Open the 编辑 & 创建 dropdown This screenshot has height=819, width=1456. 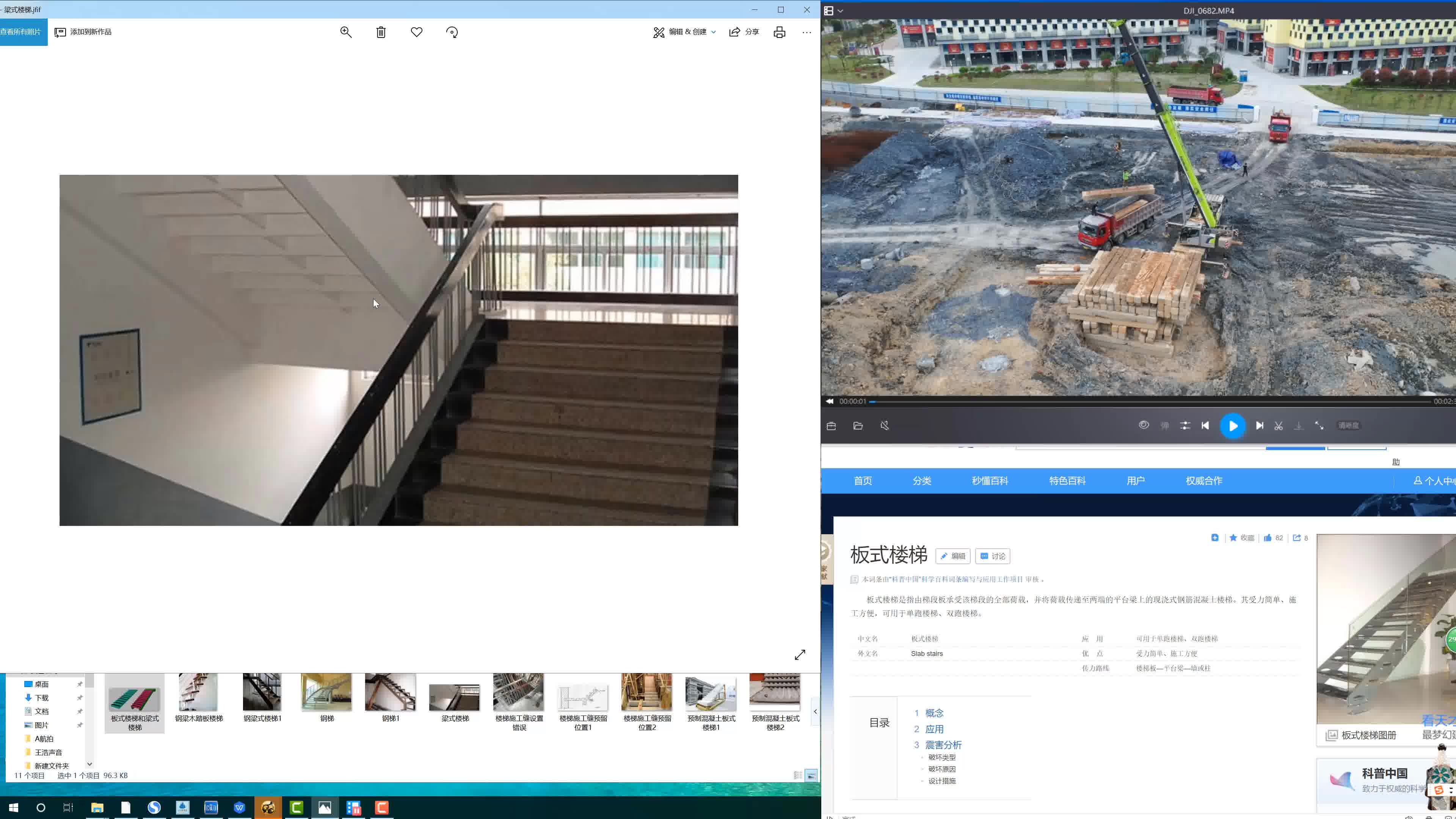coord(684,32)
